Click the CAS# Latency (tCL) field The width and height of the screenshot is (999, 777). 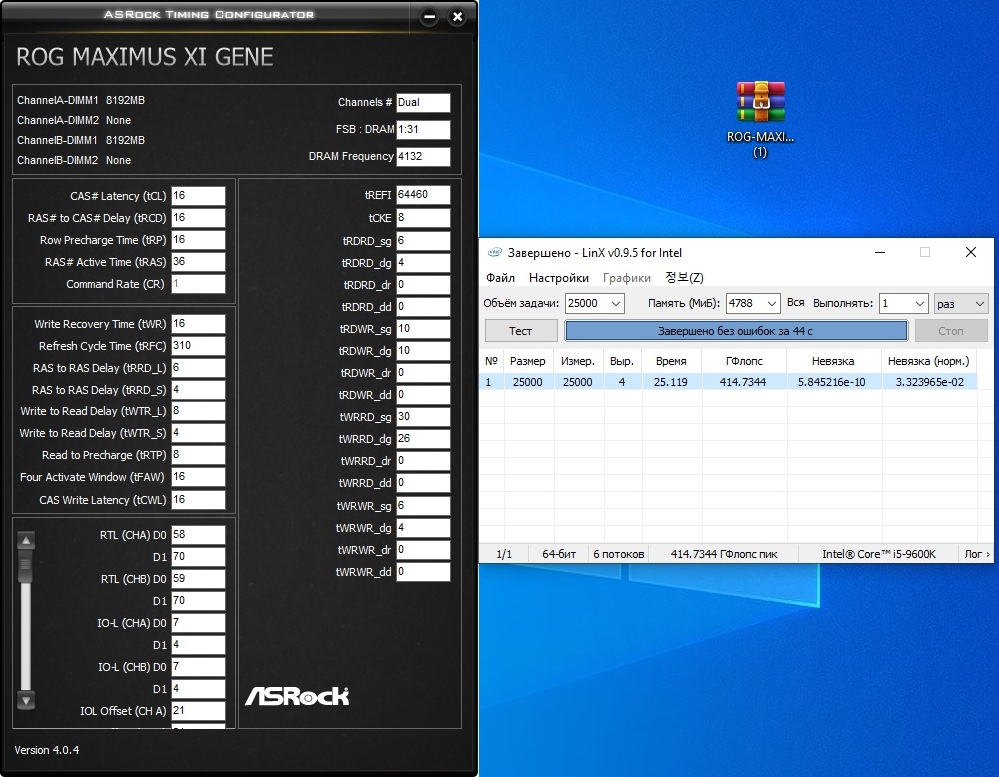(x=198, y=196)
